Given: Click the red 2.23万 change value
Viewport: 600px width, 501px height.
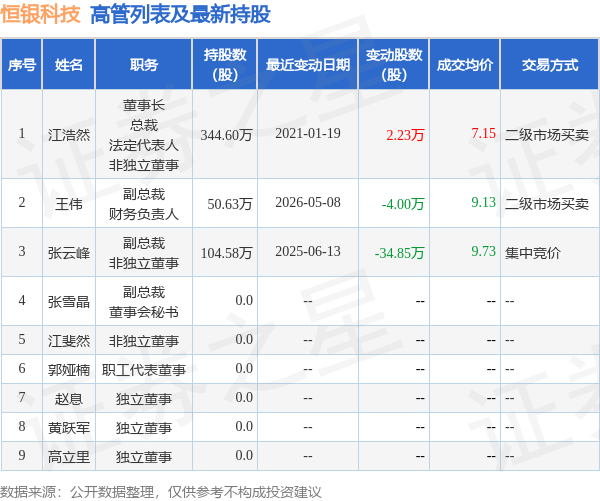Looking at the screenshot, I should pyautogui.click(x=405, y=135).
